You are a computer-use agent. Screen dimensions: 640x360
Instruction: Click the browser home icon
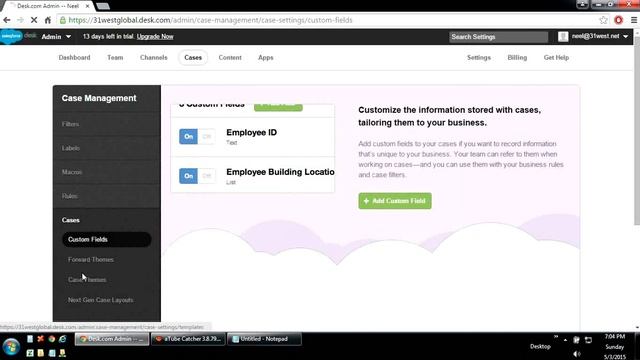(48, 20)
